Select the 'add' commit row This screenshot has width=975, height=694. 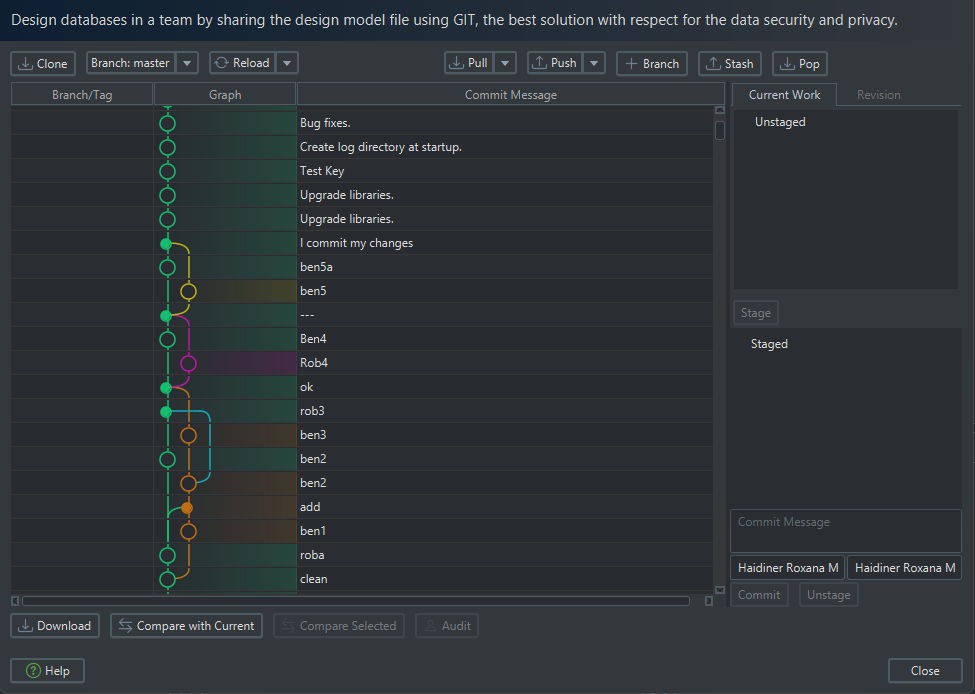coord(362,507)
